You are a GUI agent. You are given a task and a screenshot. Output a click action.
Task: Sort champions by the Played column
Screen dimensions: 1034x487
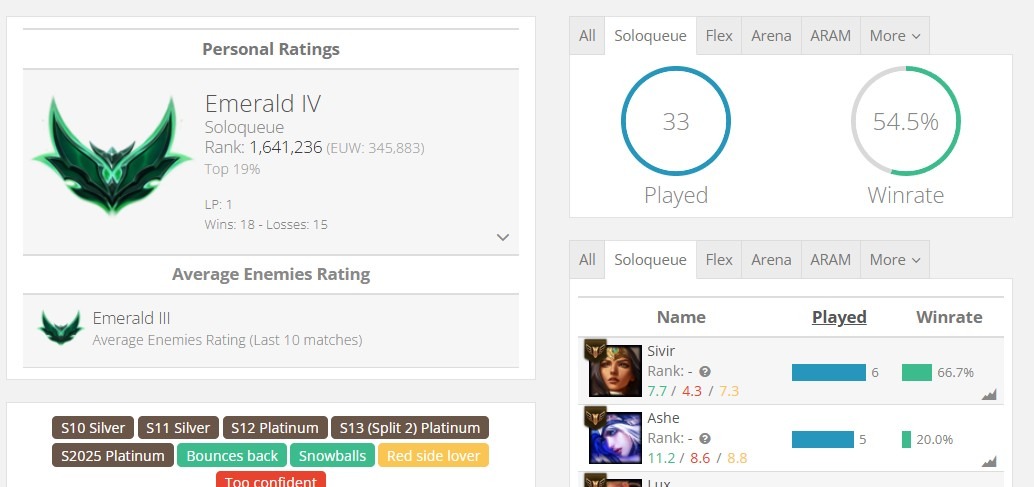click(839, 317)
